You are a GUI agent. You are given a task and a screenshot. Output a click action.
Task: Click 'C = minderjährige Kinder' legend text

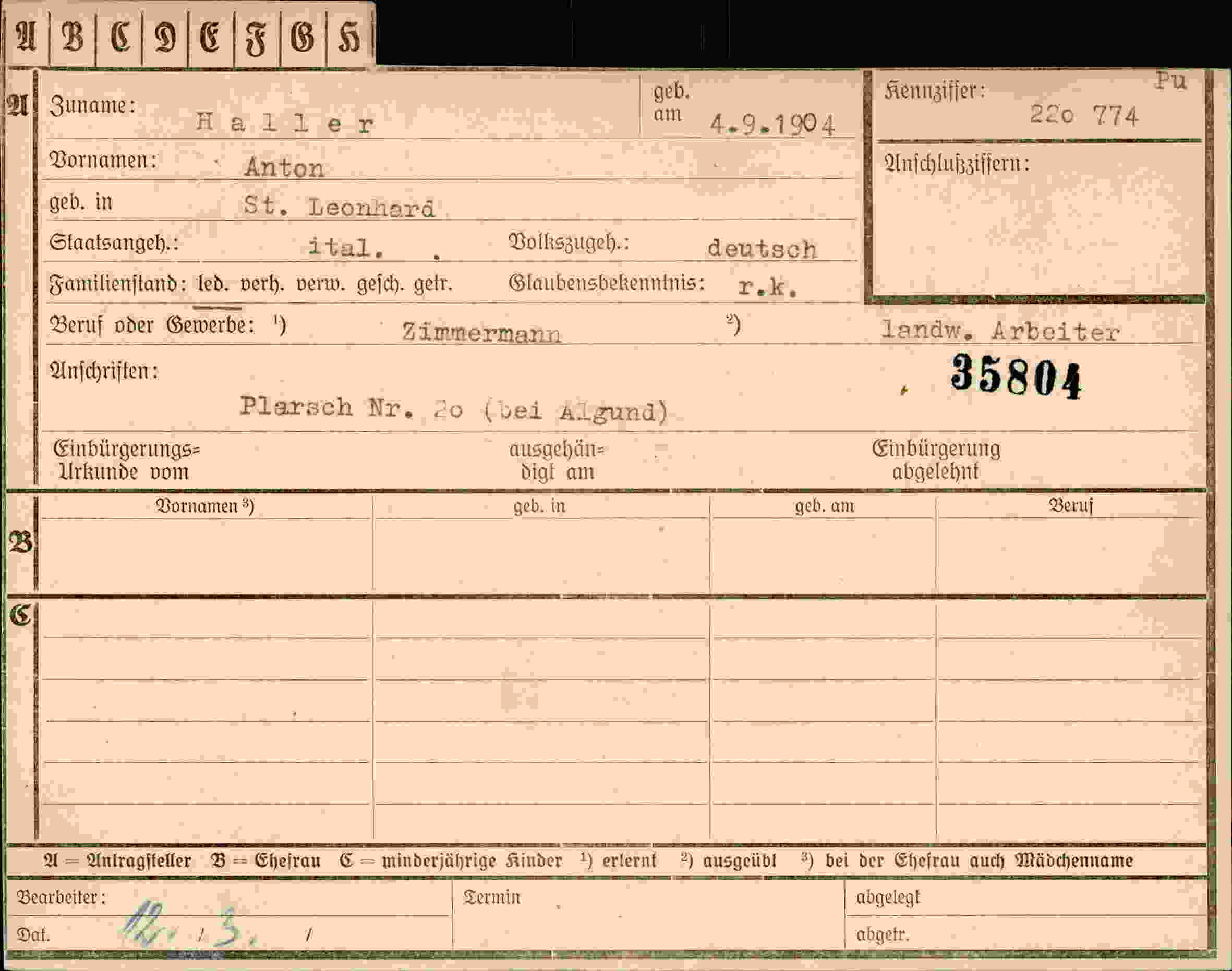pos(451,861)
